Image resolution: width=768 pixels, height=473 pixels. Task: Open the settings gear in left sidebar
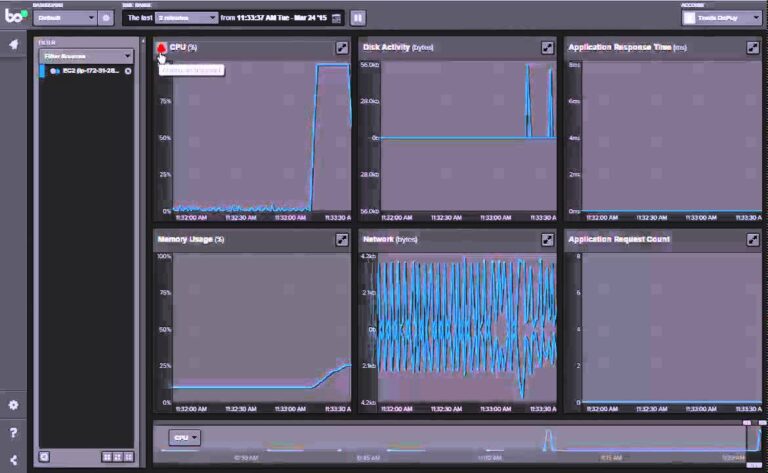pos(13,405)
